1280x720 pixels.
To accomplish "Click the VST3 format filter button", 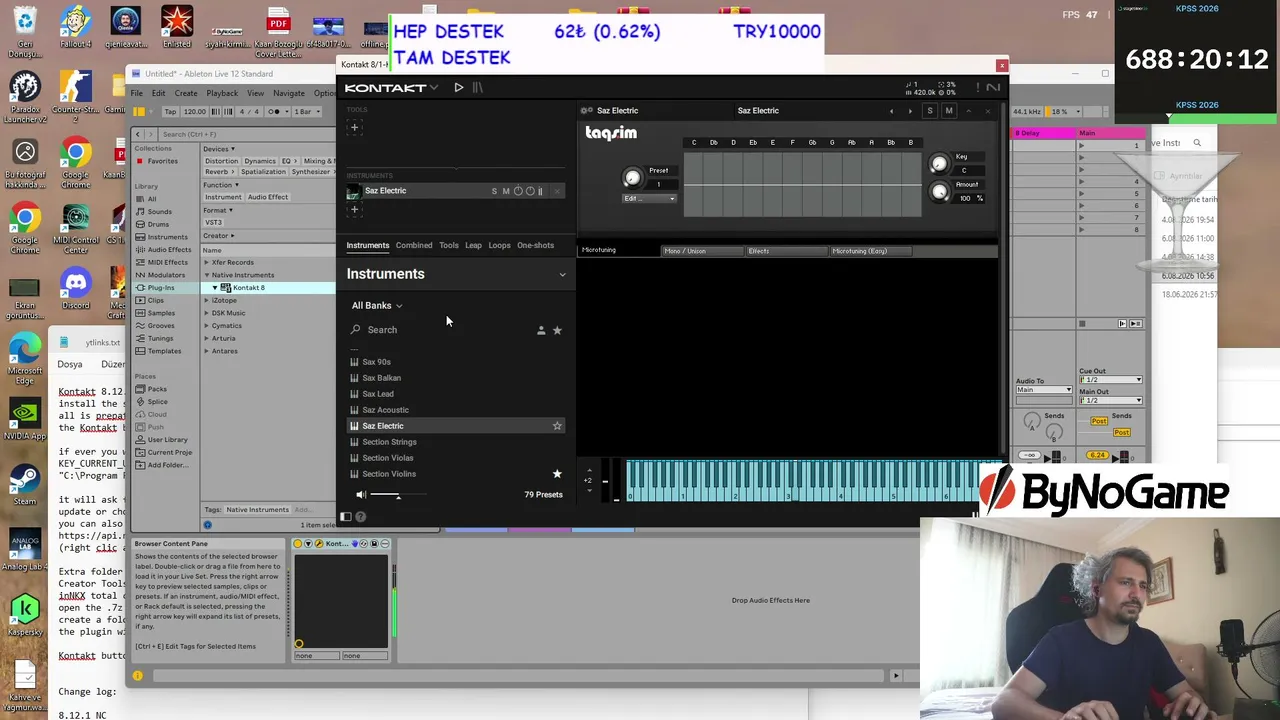I will tap(213, 222).
